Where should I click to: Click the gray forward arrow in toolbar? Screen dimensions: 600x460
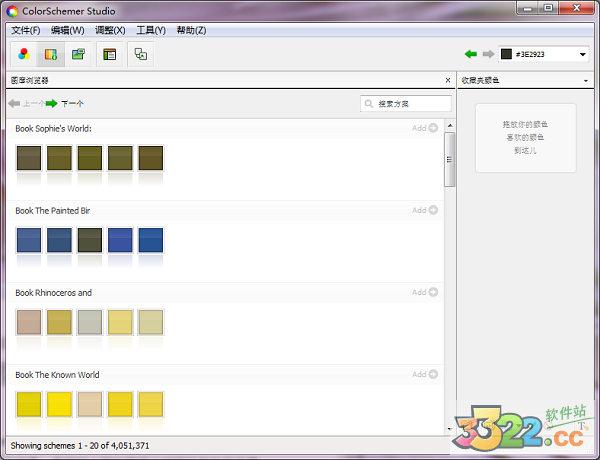click(488, 54)
